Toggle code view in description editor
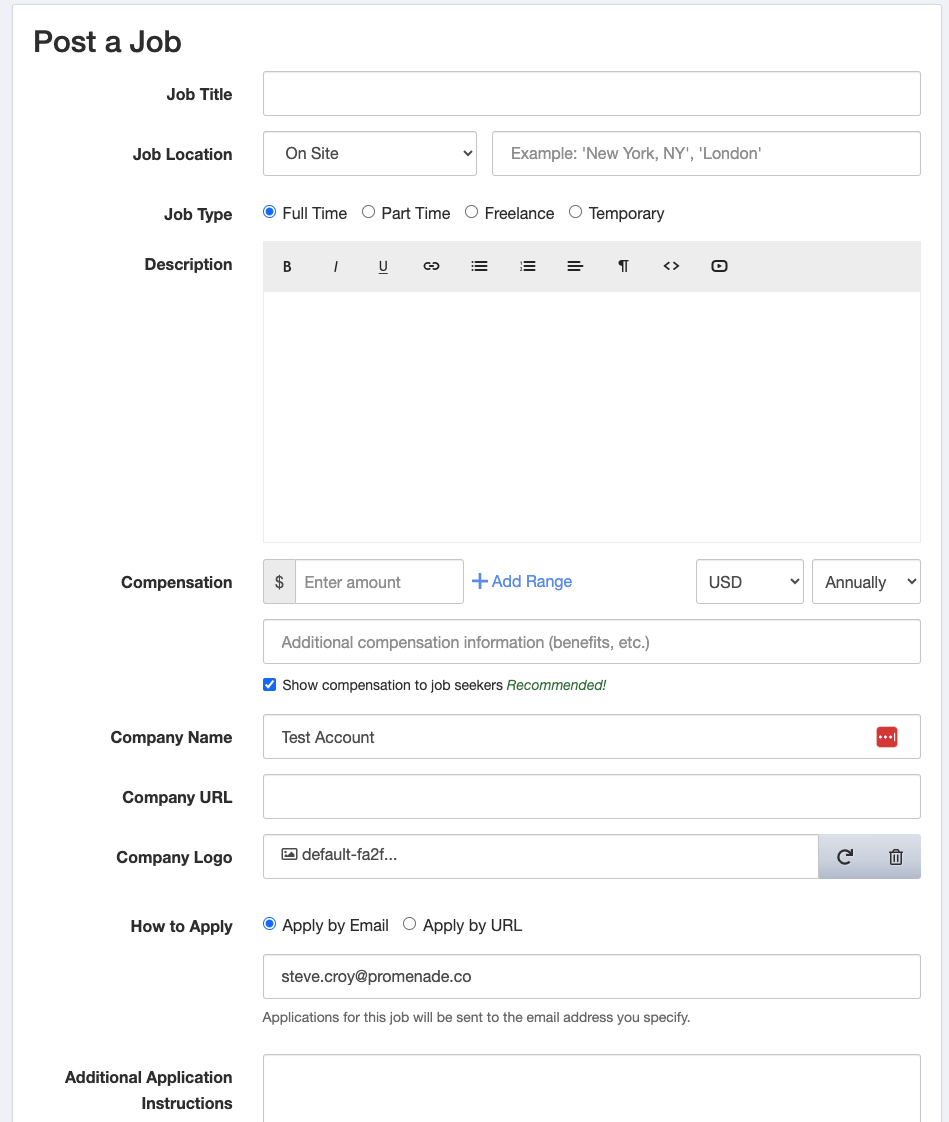This screenshot has width=949, height=1122. point(671,266)
